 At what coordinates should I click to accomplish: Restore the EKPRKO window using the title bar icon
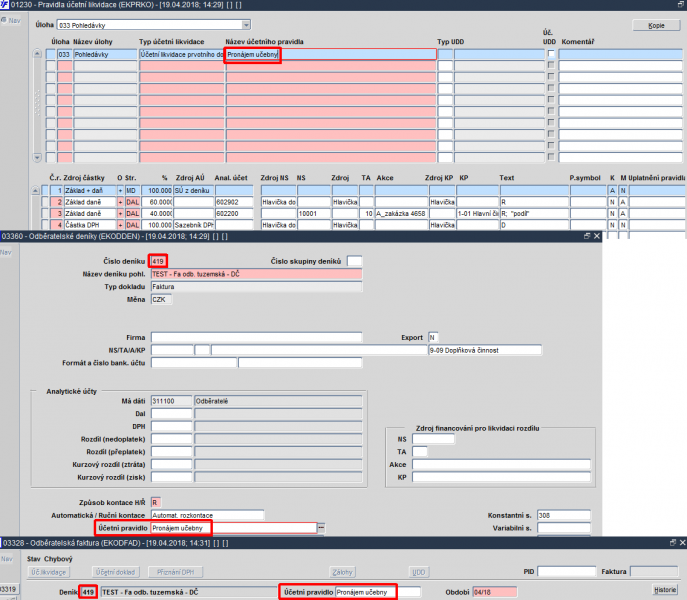(x=681, y=4)
